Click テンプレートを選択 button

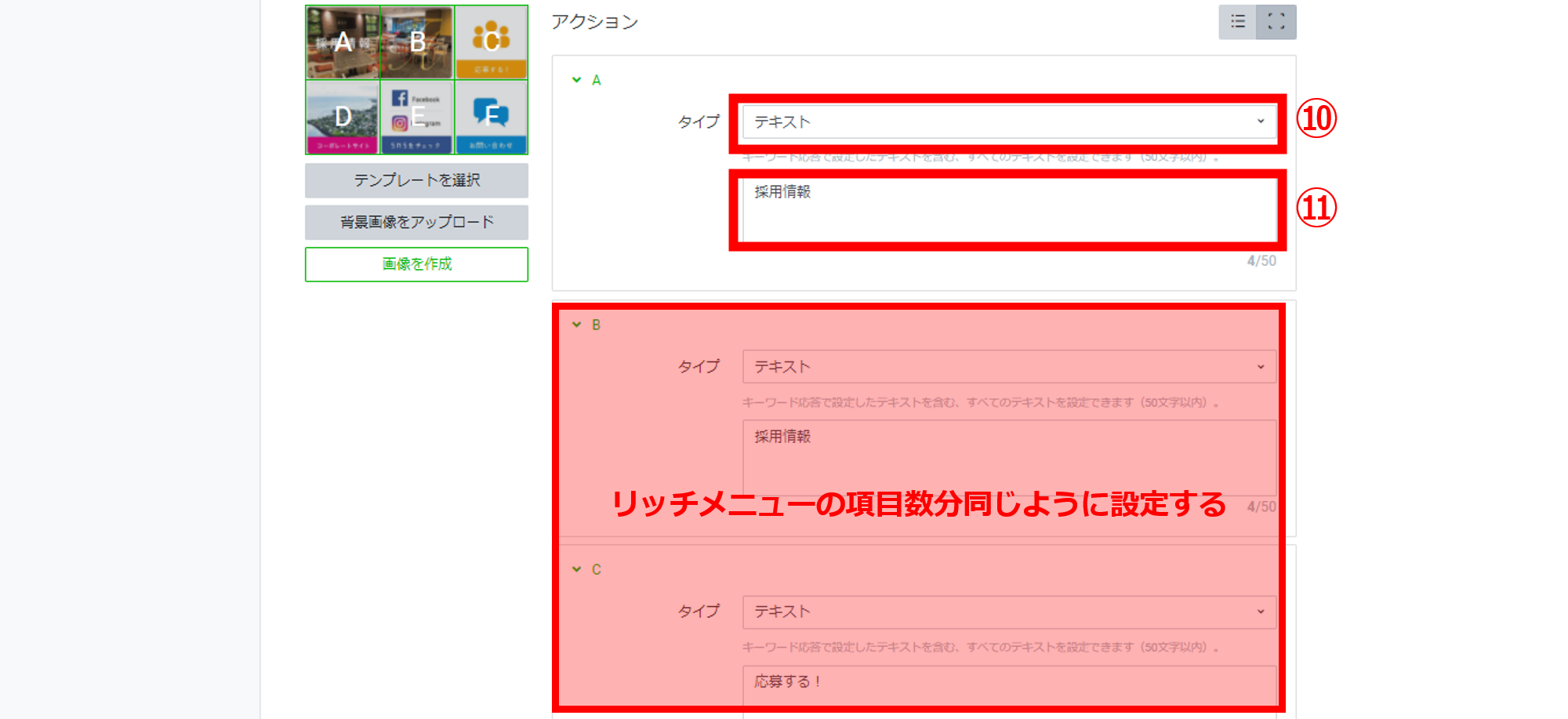pyautogui.click(x=416, y=180)
